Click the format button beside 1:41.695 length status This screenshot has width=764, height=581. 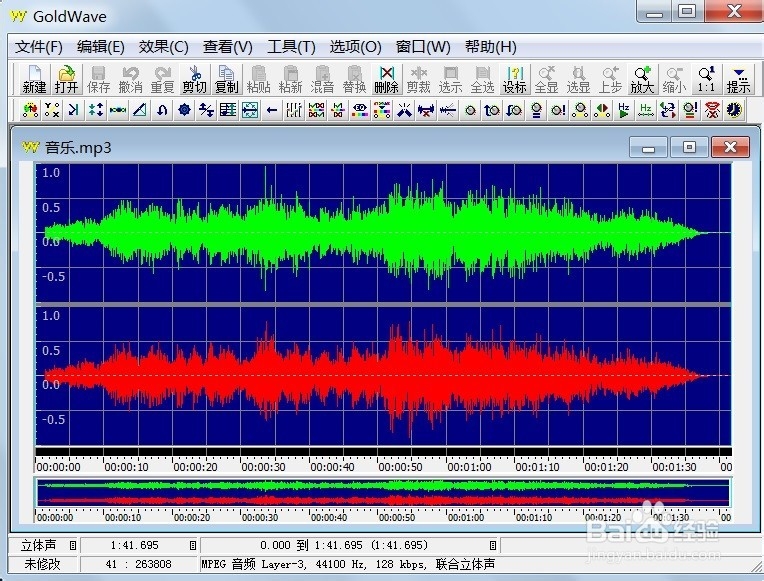(193, 545)
